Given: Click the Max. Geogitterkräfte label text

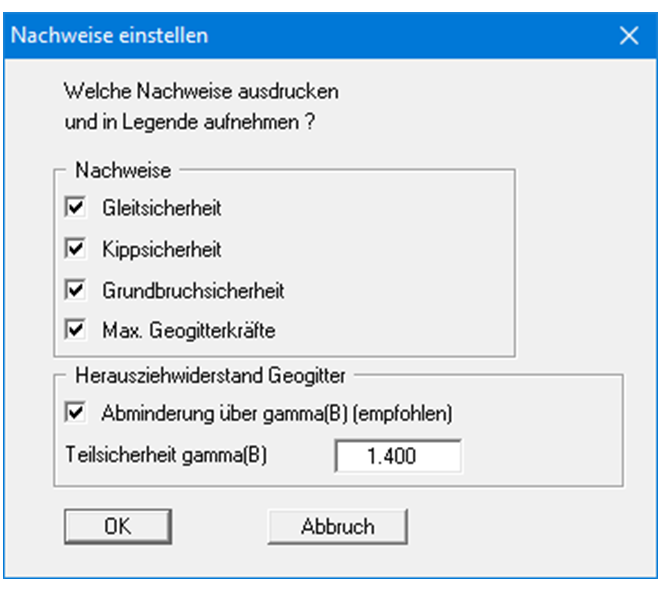Looking at the screenshot, I should pyautogui.click(x=185, y=328).
